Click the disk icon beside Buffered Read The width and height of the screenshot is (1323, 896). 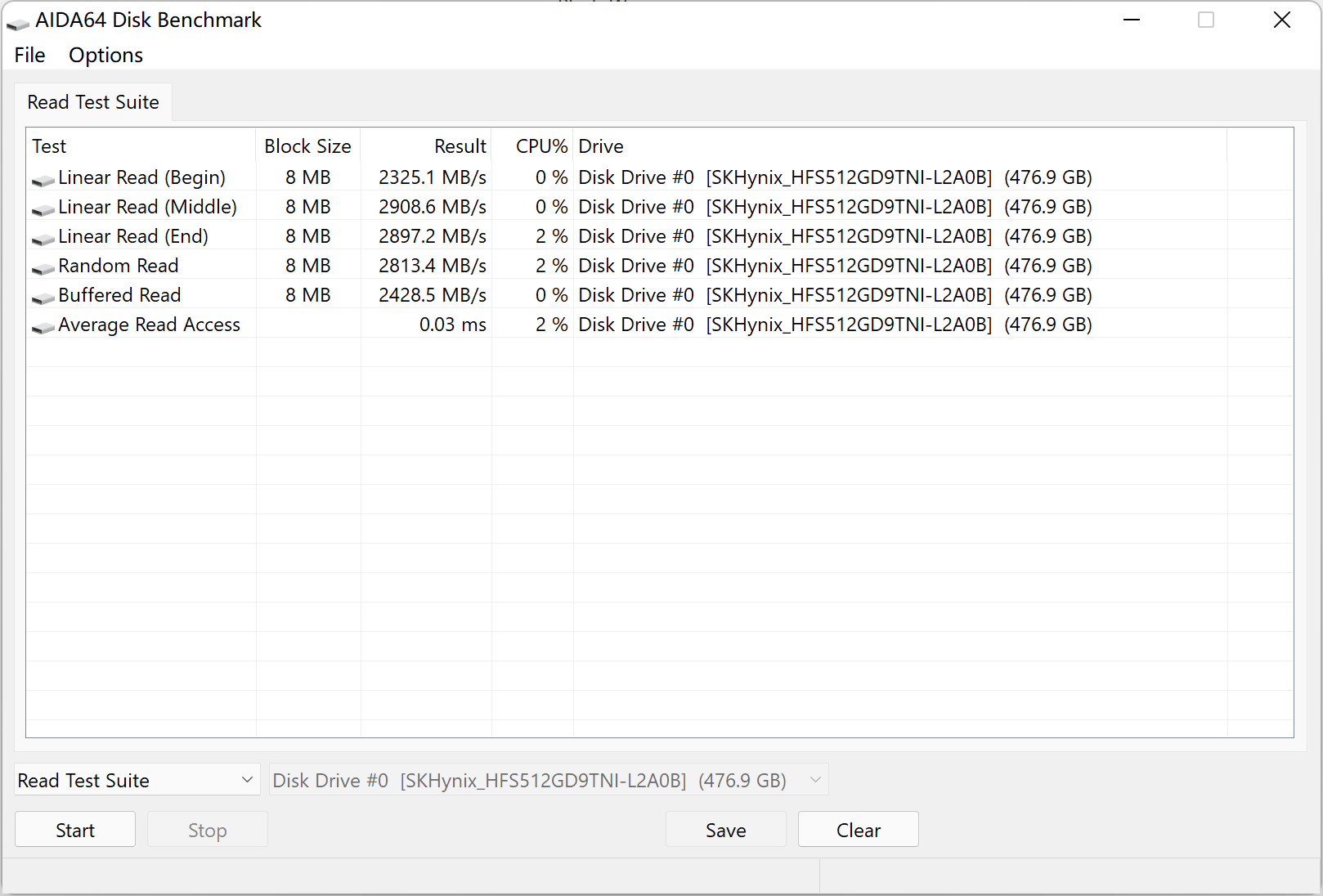(x=43, y=297)
